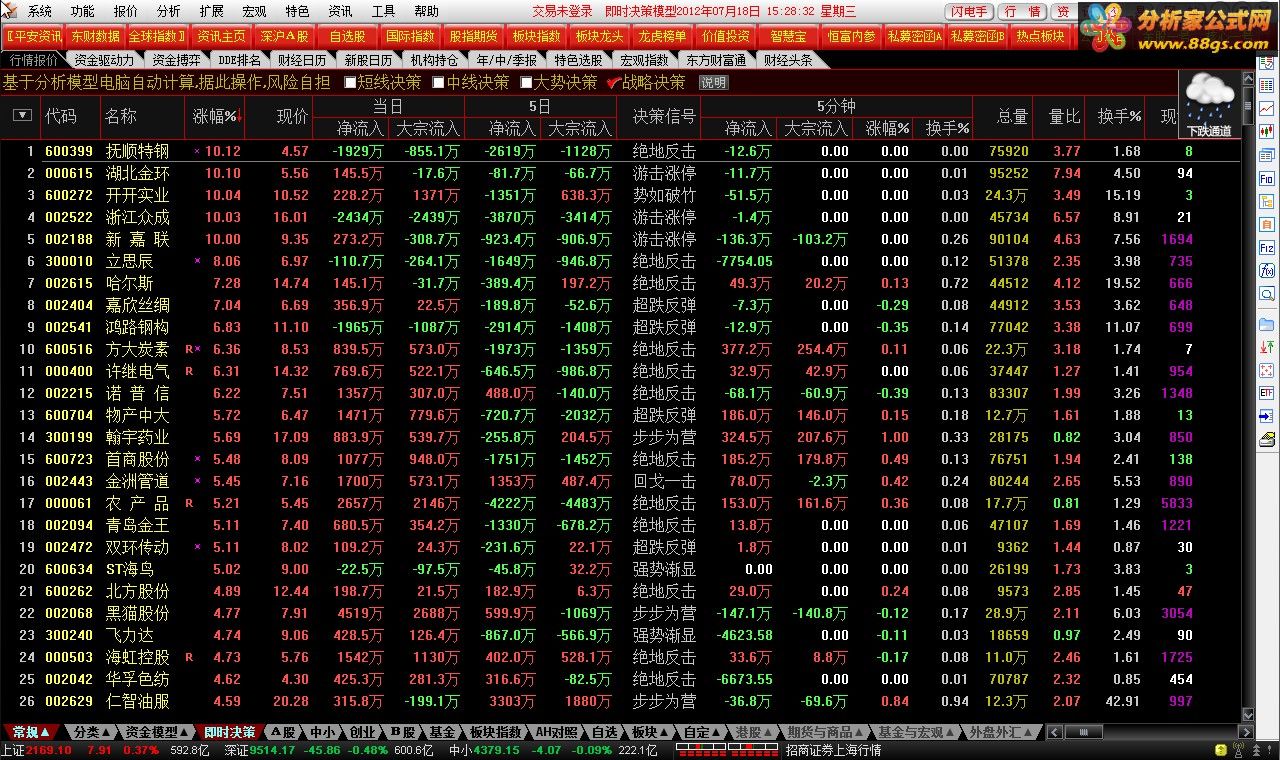
Task: Click the 上证 index value 2169.10
Action: [48, 751]
